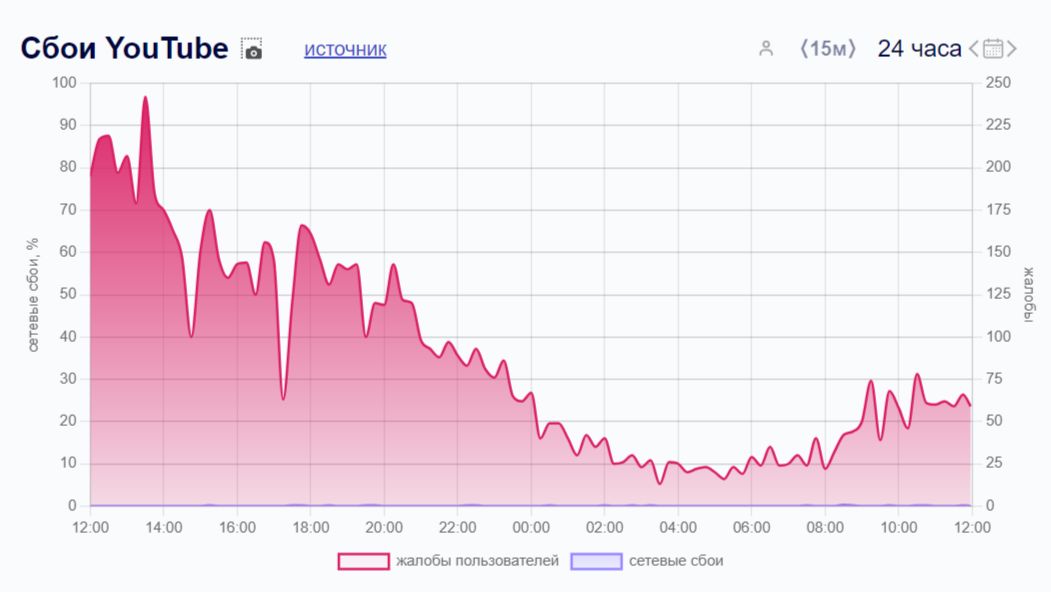
Task: Click the highest chart peak near 13:30
Action: (145, 98)
